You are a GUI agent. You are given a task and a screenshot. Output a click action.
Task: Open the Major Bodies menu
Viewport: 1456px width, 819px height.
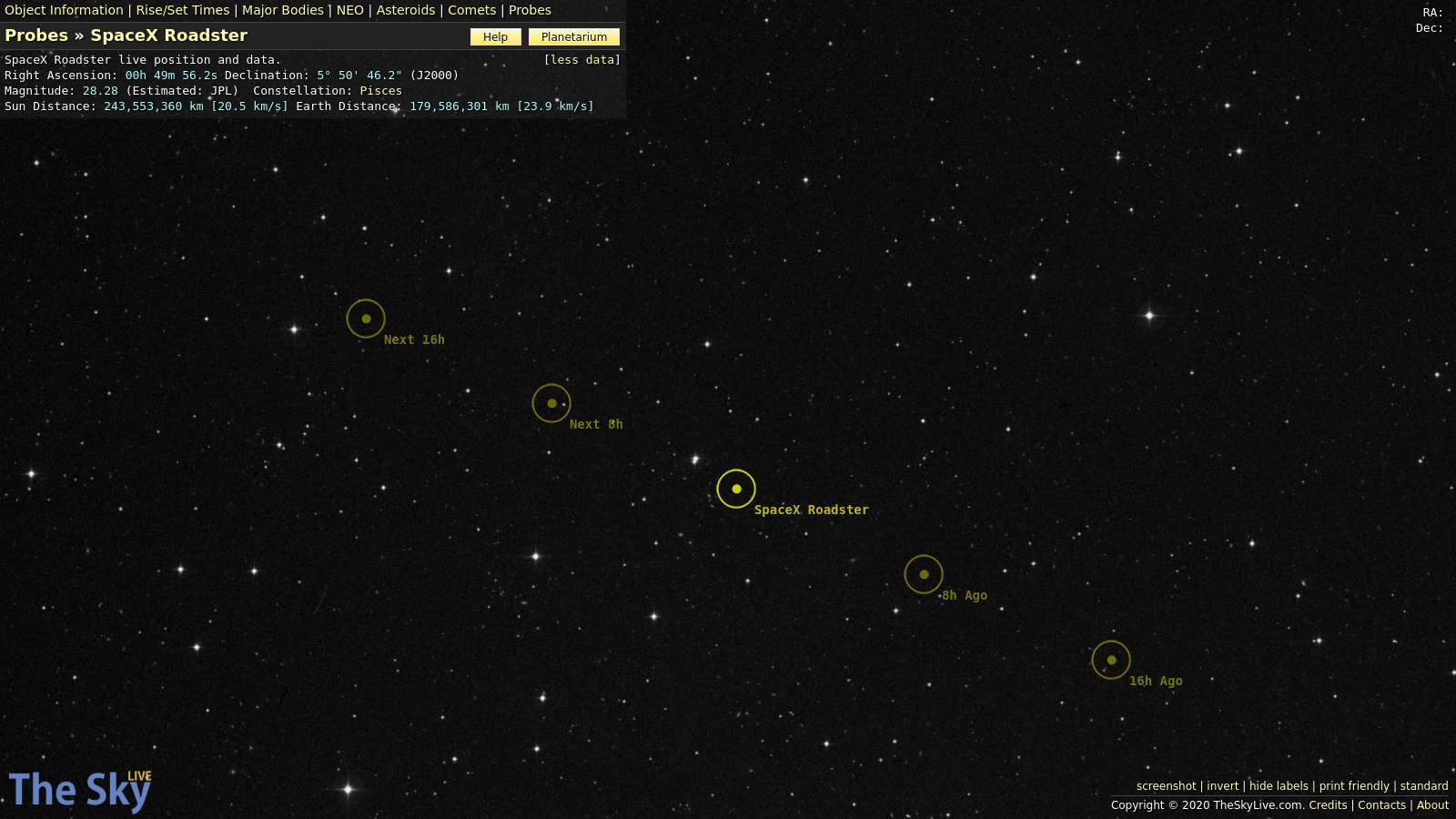(x=283, y=10)
